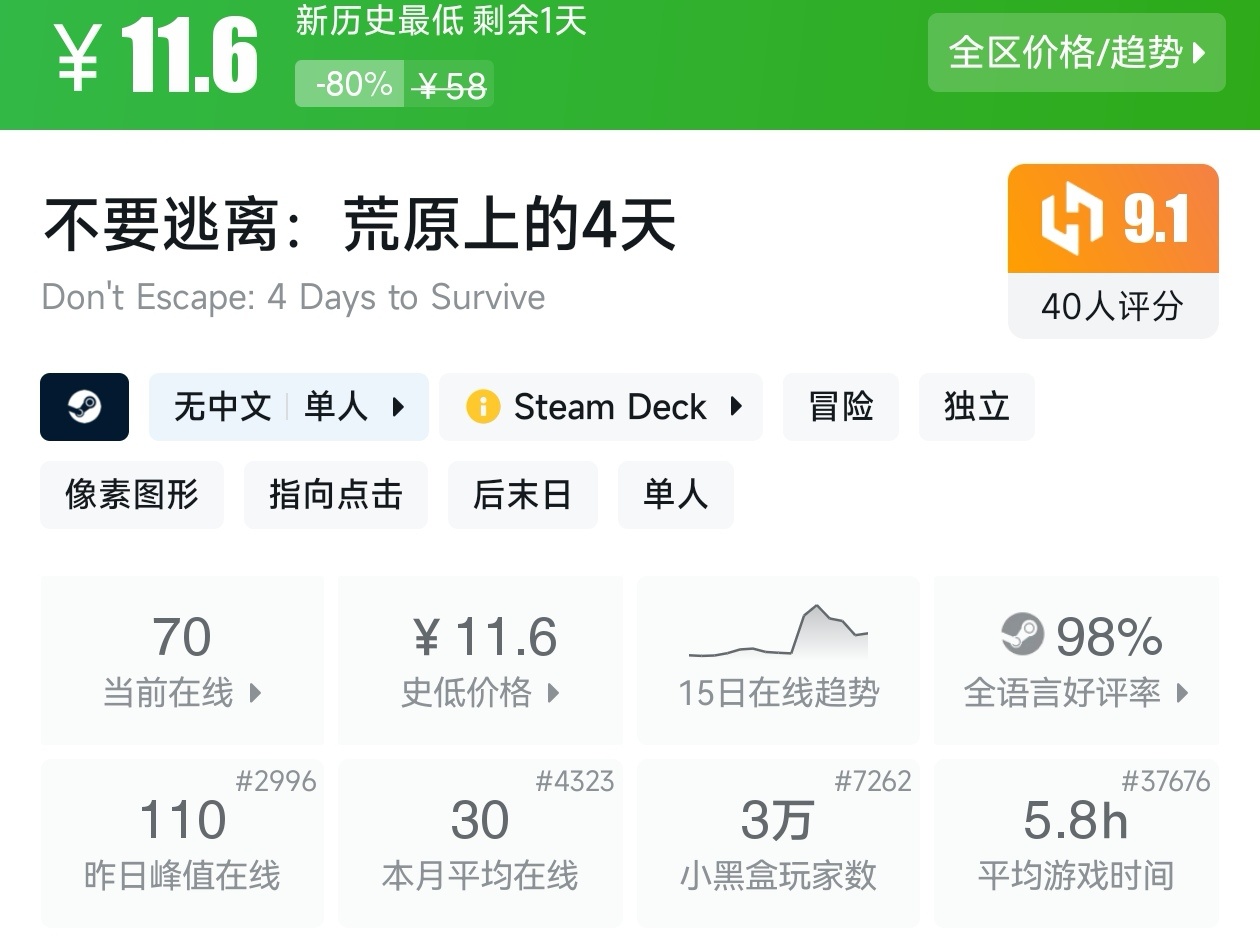Screen dimensions: 1260x940
Task: Open the 史低价格 arrow details
Action: pyautogui.click(x=553, y=693)
